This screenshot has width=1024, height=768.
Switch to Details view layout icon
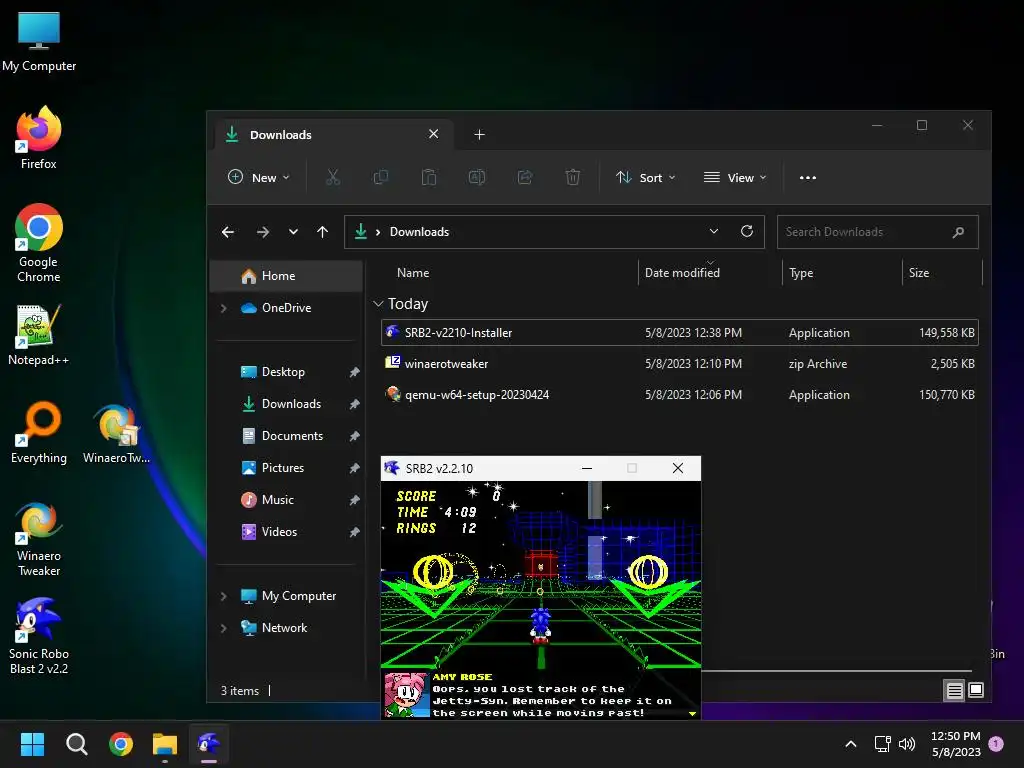pyautogui.click(x=955, y=690)
